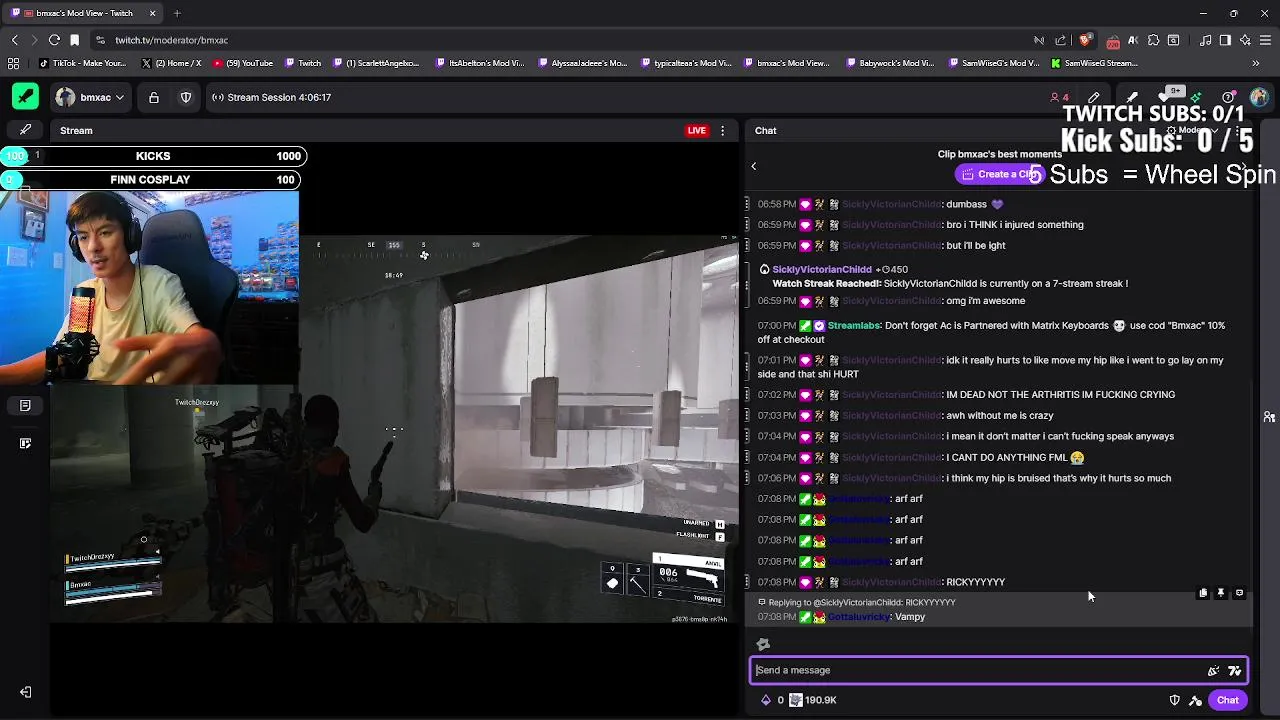This screenshot has width=1280, height=720.
Task: Bookmark this page with the bookmark icon
Action: point(74,40)
